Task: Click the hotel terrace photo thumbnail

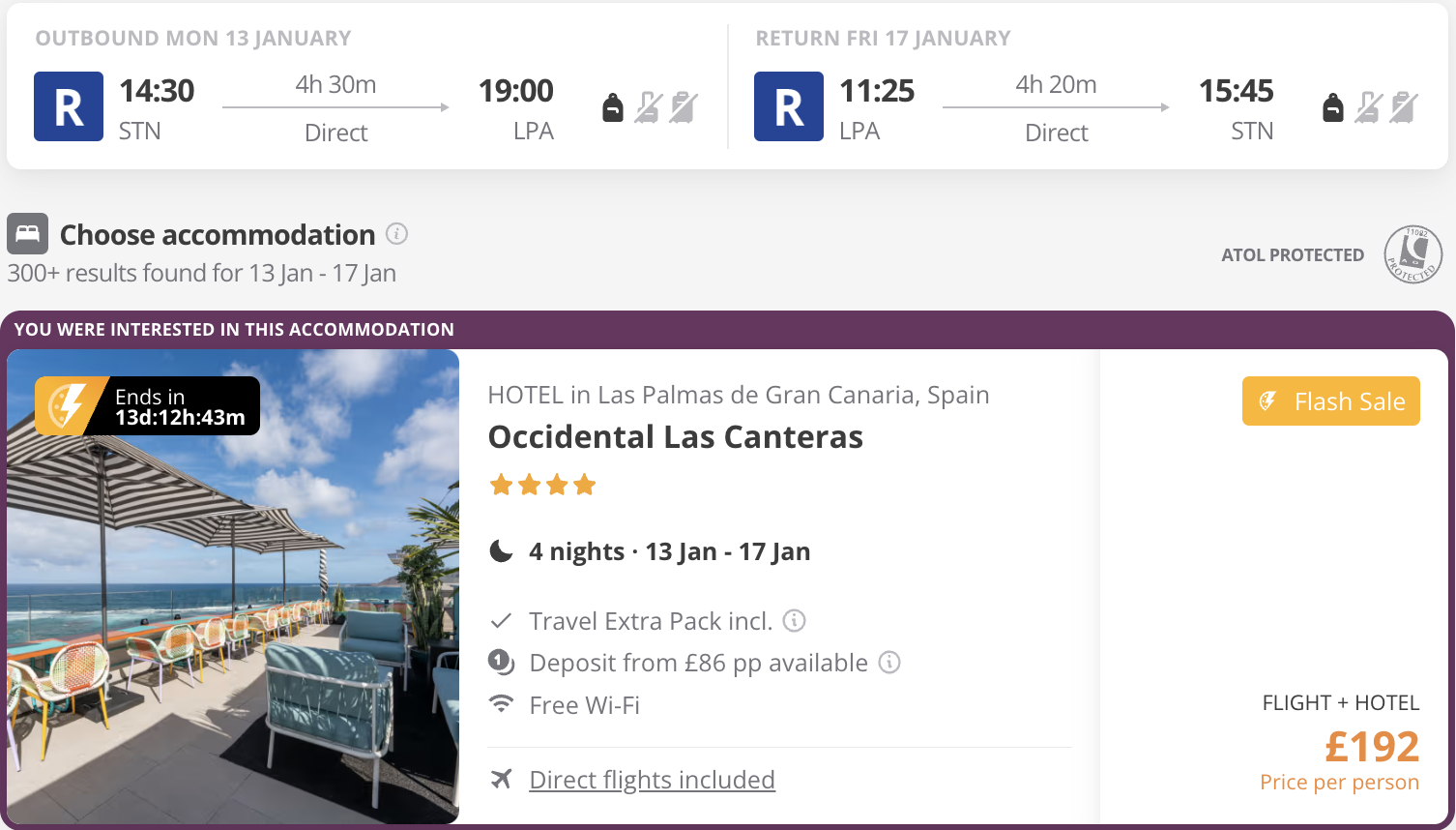Action: (x=233, y=586)
